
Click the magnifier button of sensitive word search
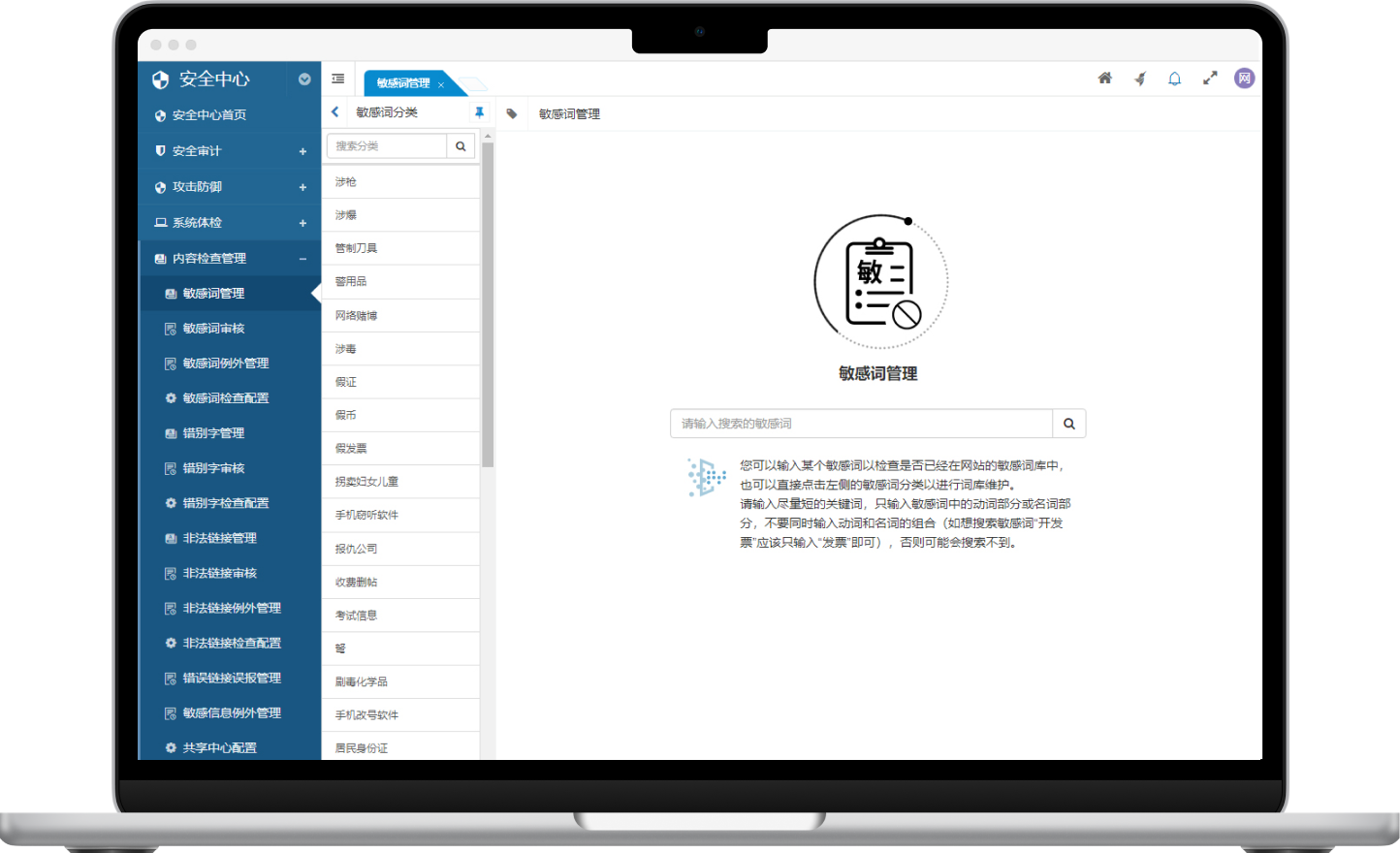1068,424
